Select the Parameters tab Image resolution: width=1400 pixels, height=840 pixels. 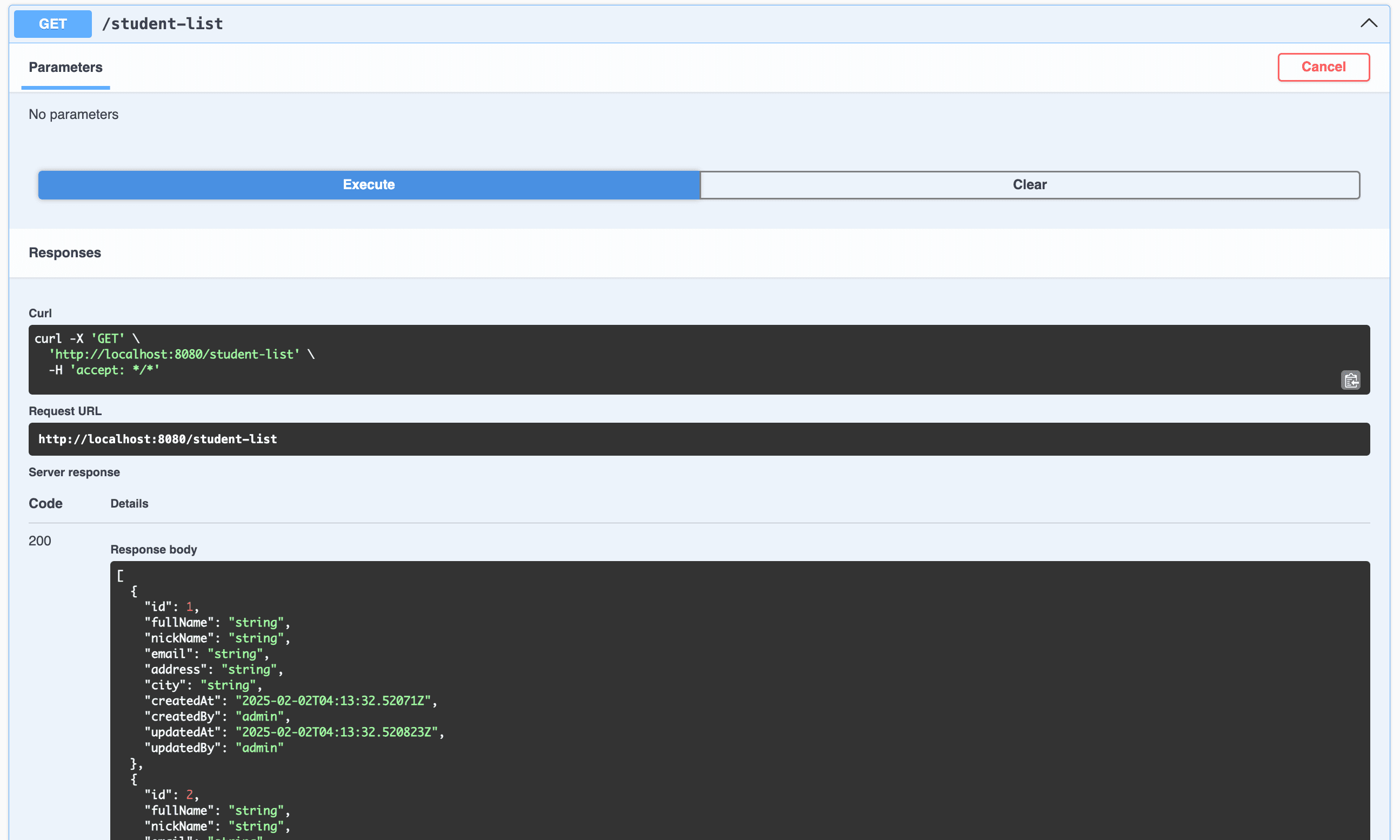pyautogui.click(x=65, y=68)
